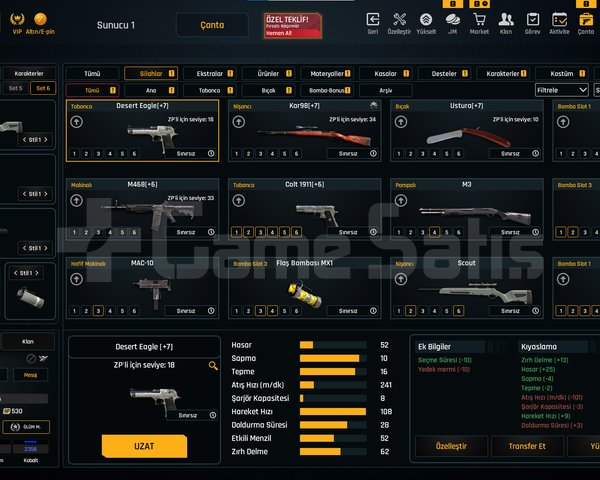600x480 pixels.
Task: Open the Filtrele dropdown
Action: pyautogui.click(x=561, y=90)
